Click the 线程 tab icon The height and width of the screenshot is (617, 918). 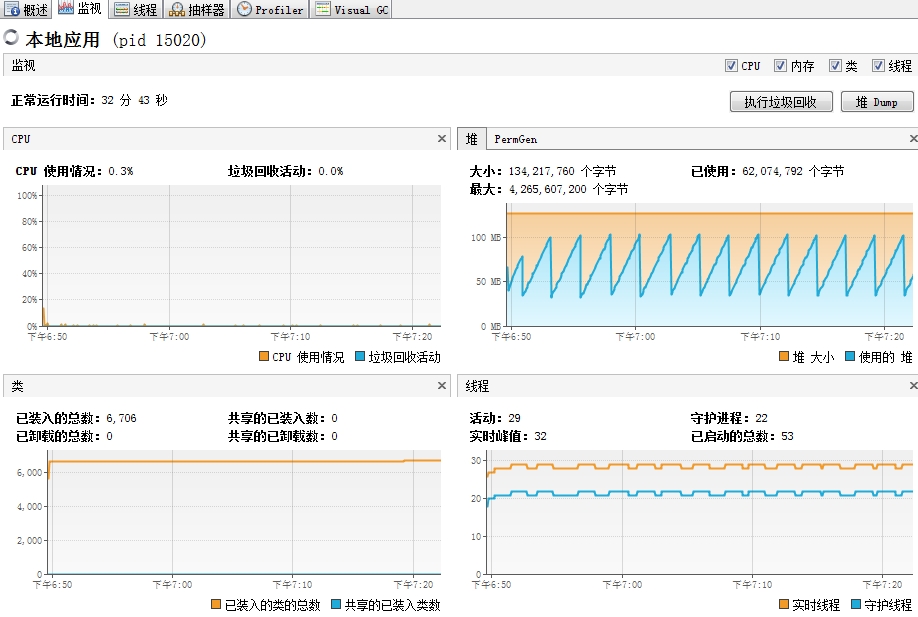(122, 9)
